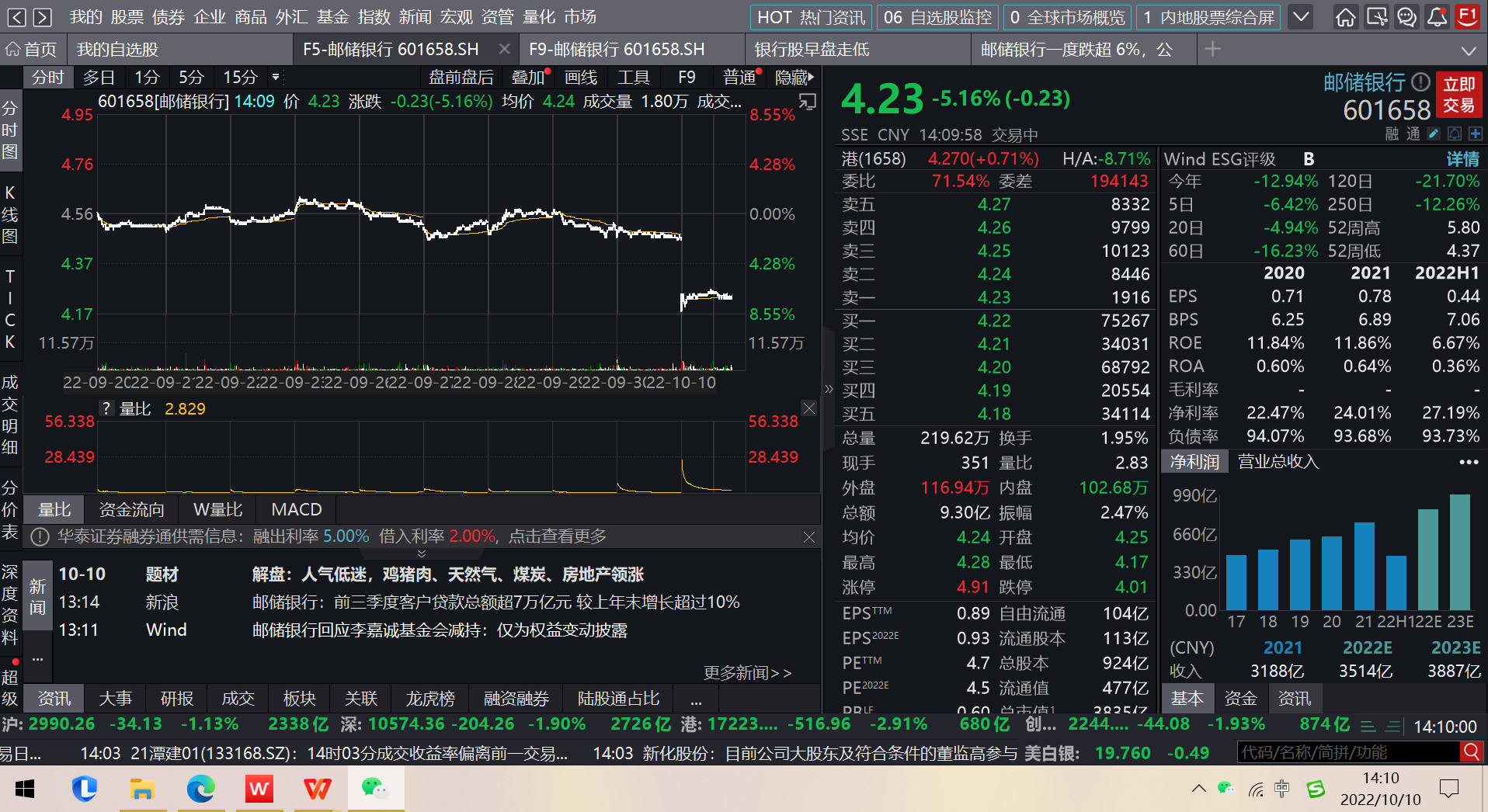1488x812 pixels.
Task: Click the red 立即交易 trade button
Action: pos(1458,95)
